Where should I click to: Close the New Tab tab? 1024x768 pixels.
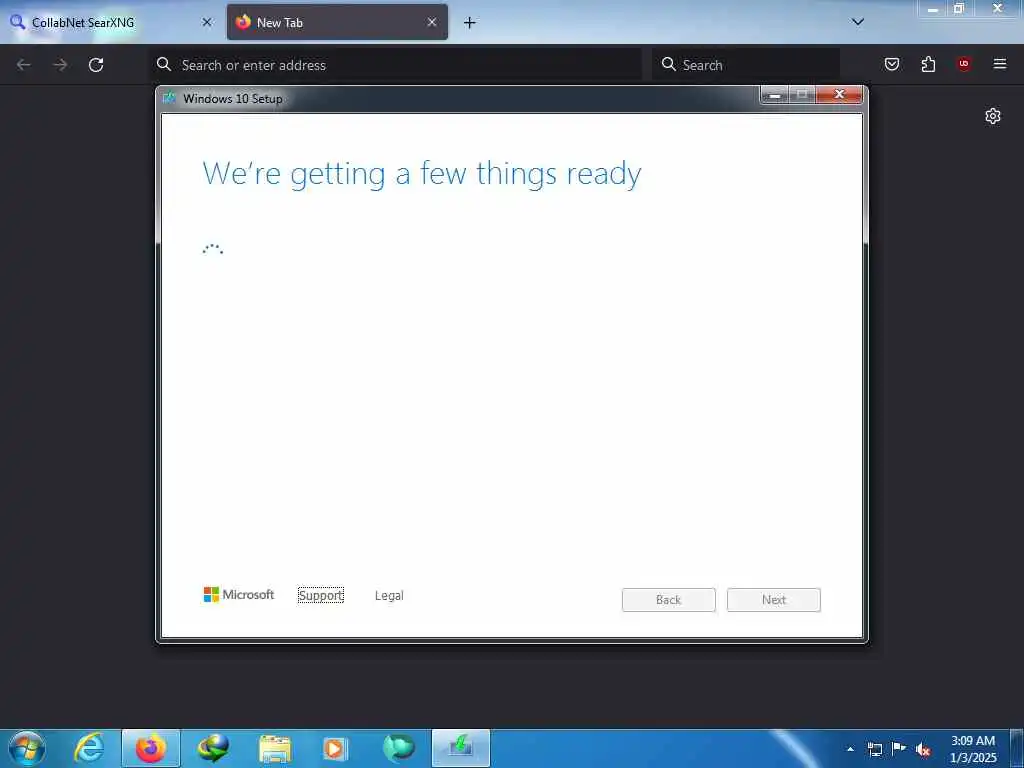[432, 22]
